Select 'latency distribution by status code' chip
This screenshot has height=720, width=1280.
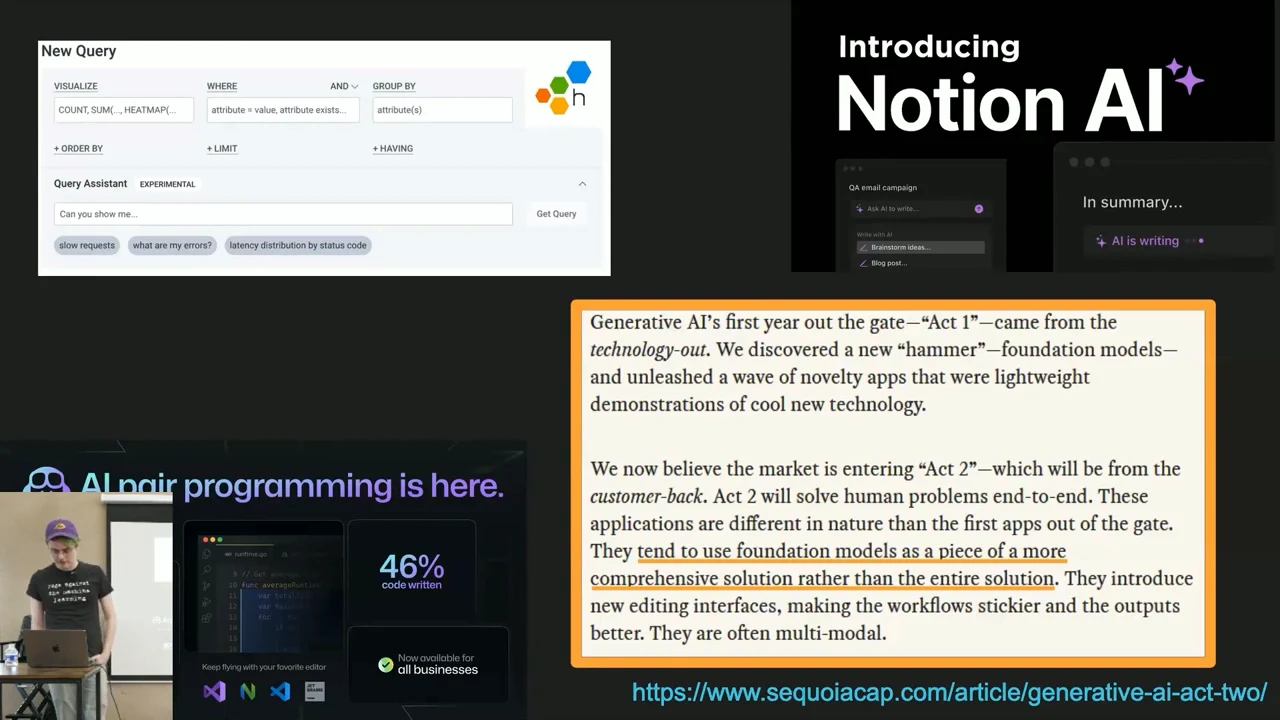click(x=298, y=245)
